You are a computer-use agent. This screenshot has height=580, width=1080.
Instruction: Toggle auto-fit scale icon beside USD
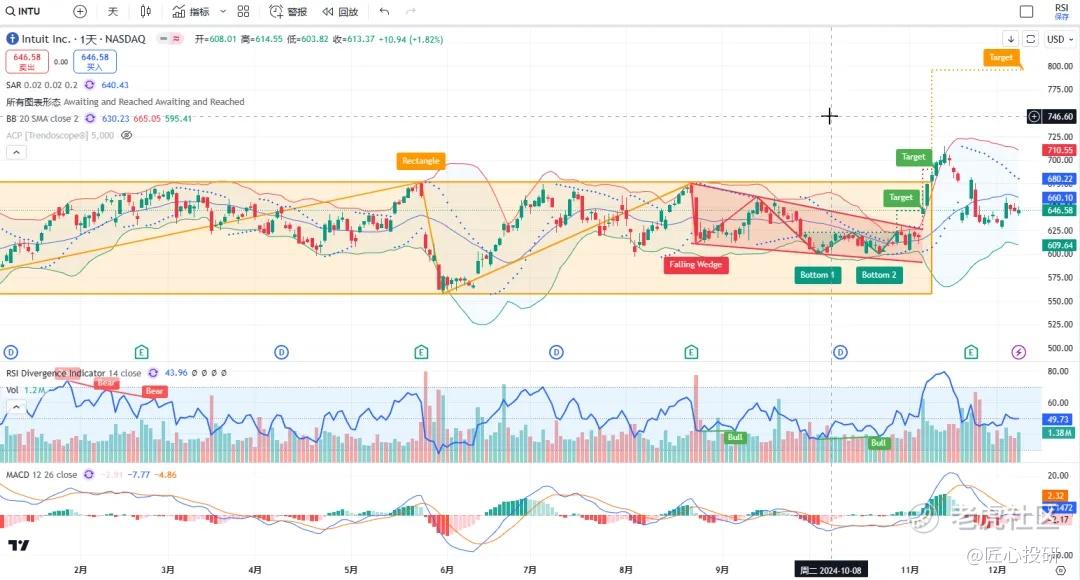tap(1030, 39)
